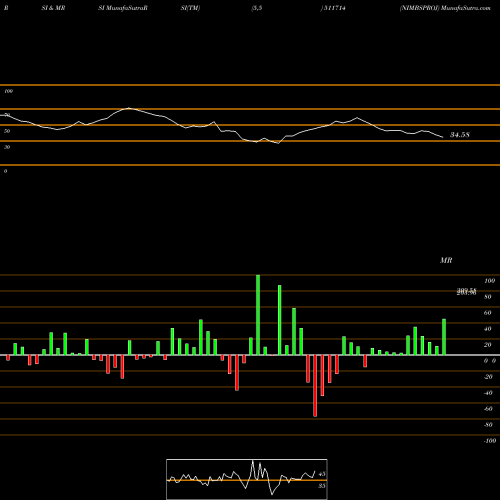
Task: Click the 100 label on the RSI axis
Action: [x=8, y=91]
